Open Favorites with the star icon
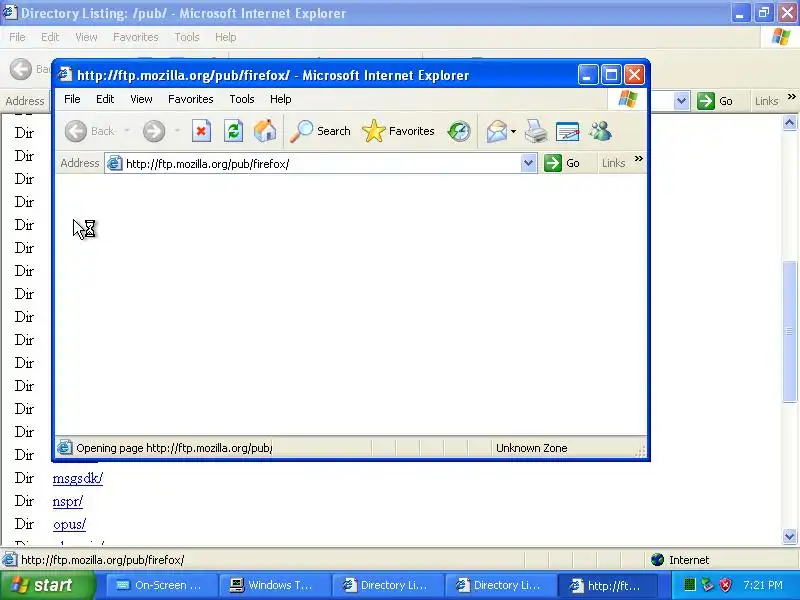Viewport: 800px width, 600px height. click(x=398, y=131)
